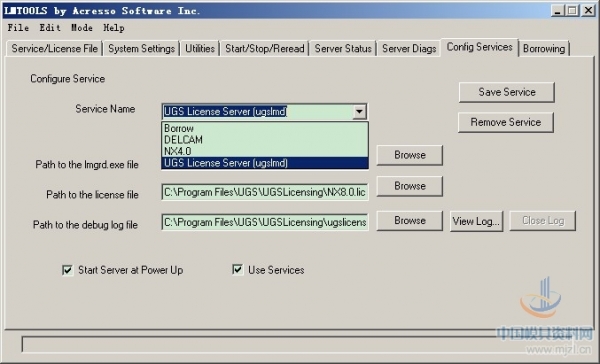
Task: Open the Borrowing tab
Action: point(544,49)
